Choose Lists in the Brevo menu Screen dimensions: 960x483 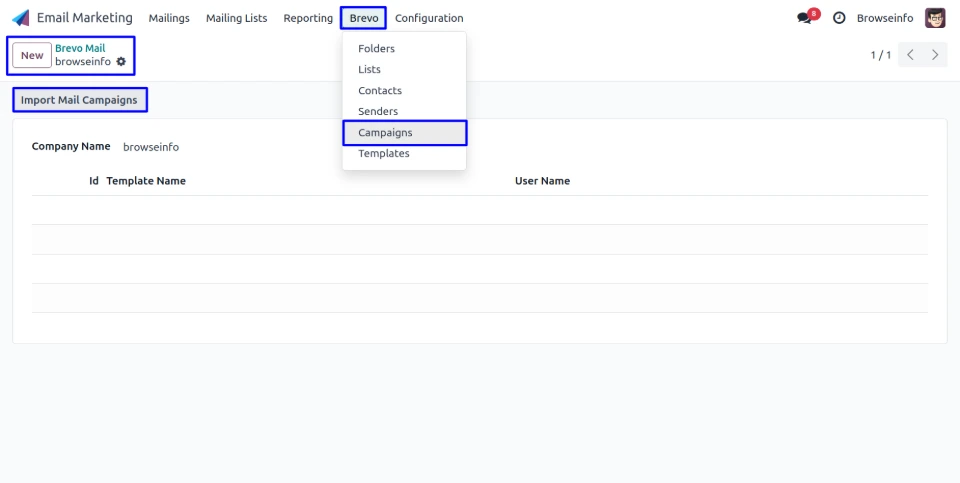pyautogui.click(x=369, y=70)
